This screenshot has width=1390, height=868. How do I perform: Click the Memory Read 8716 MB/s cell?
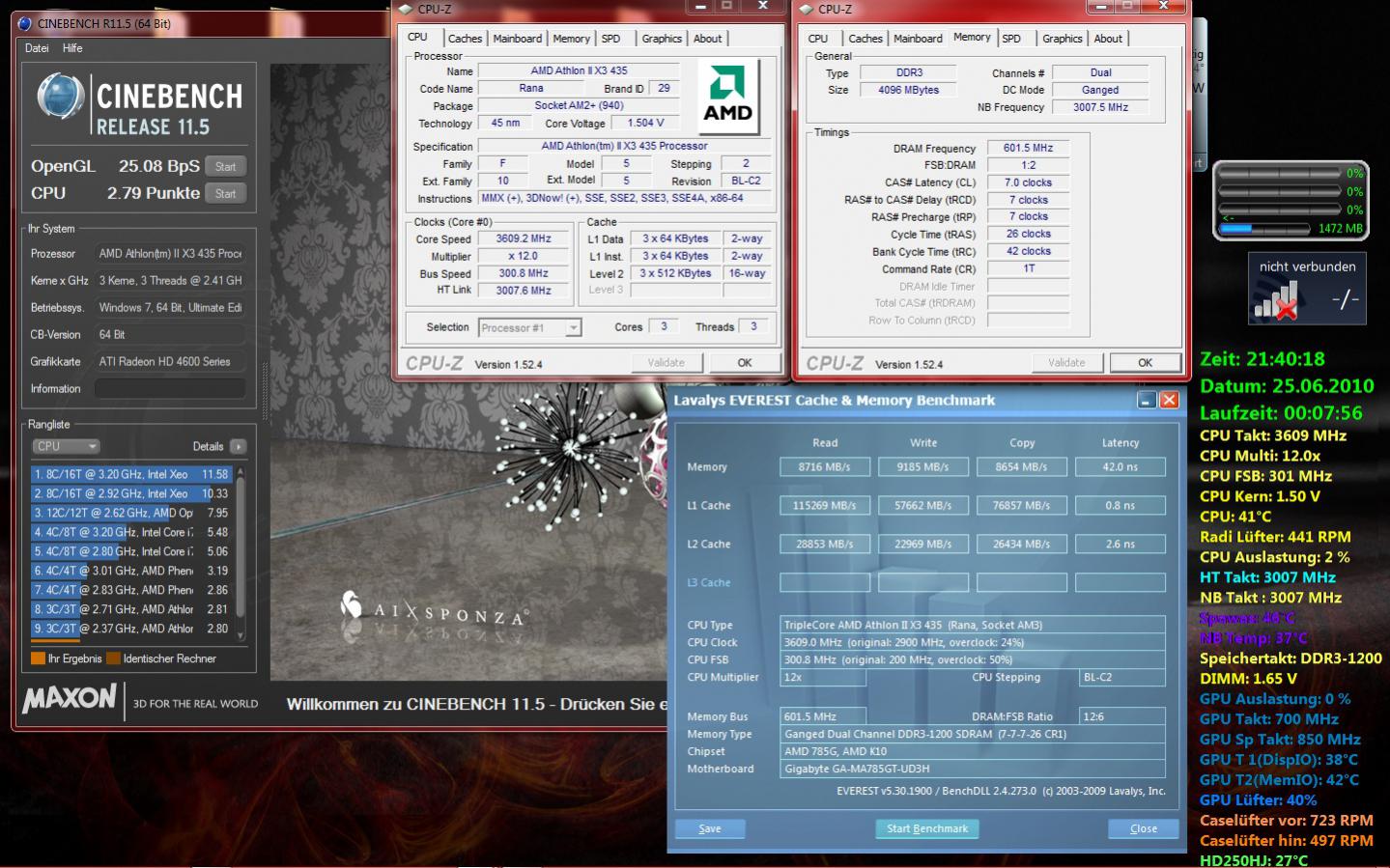825,466
